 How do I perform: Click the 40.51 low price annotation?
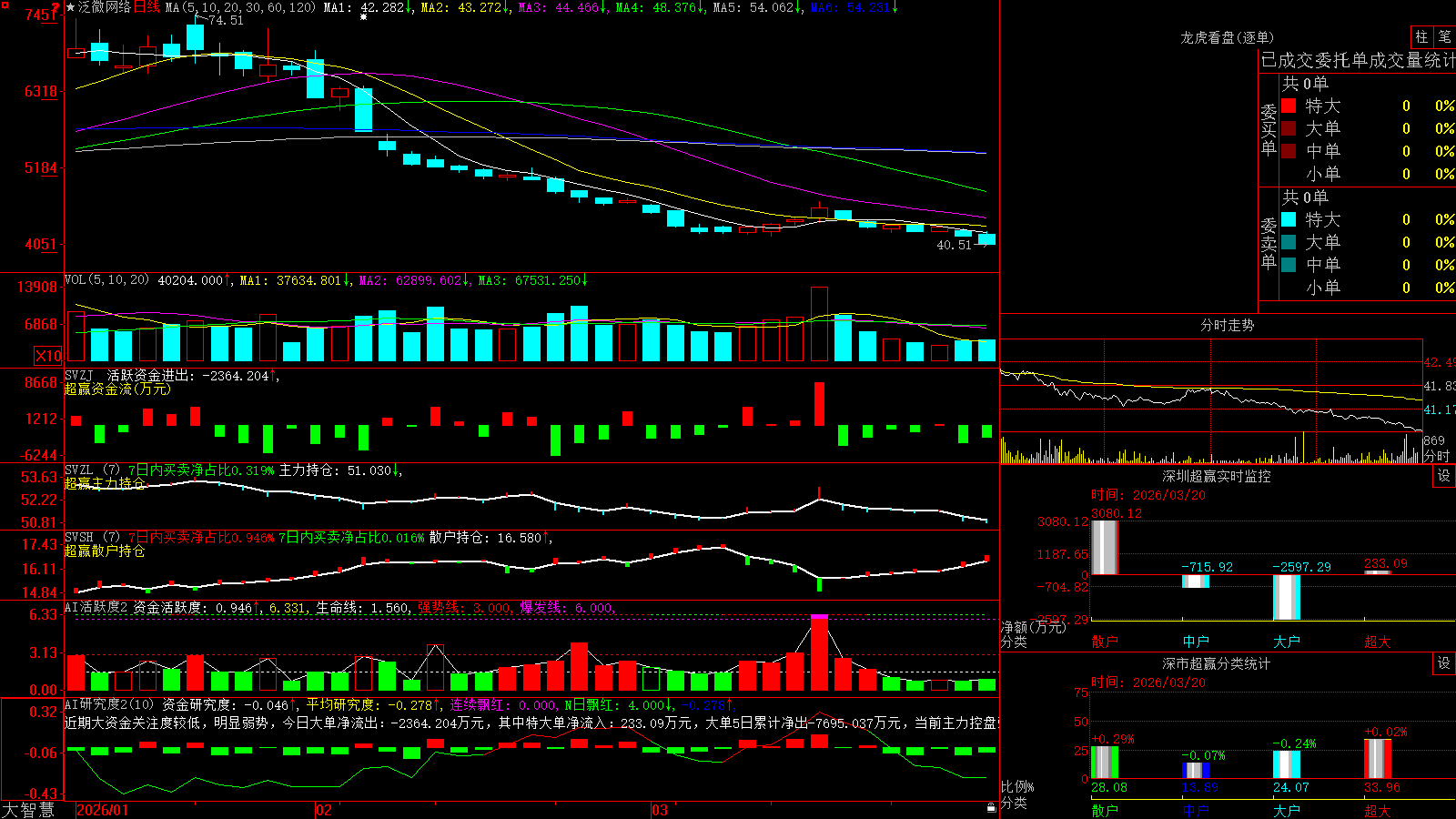(955, 245)
